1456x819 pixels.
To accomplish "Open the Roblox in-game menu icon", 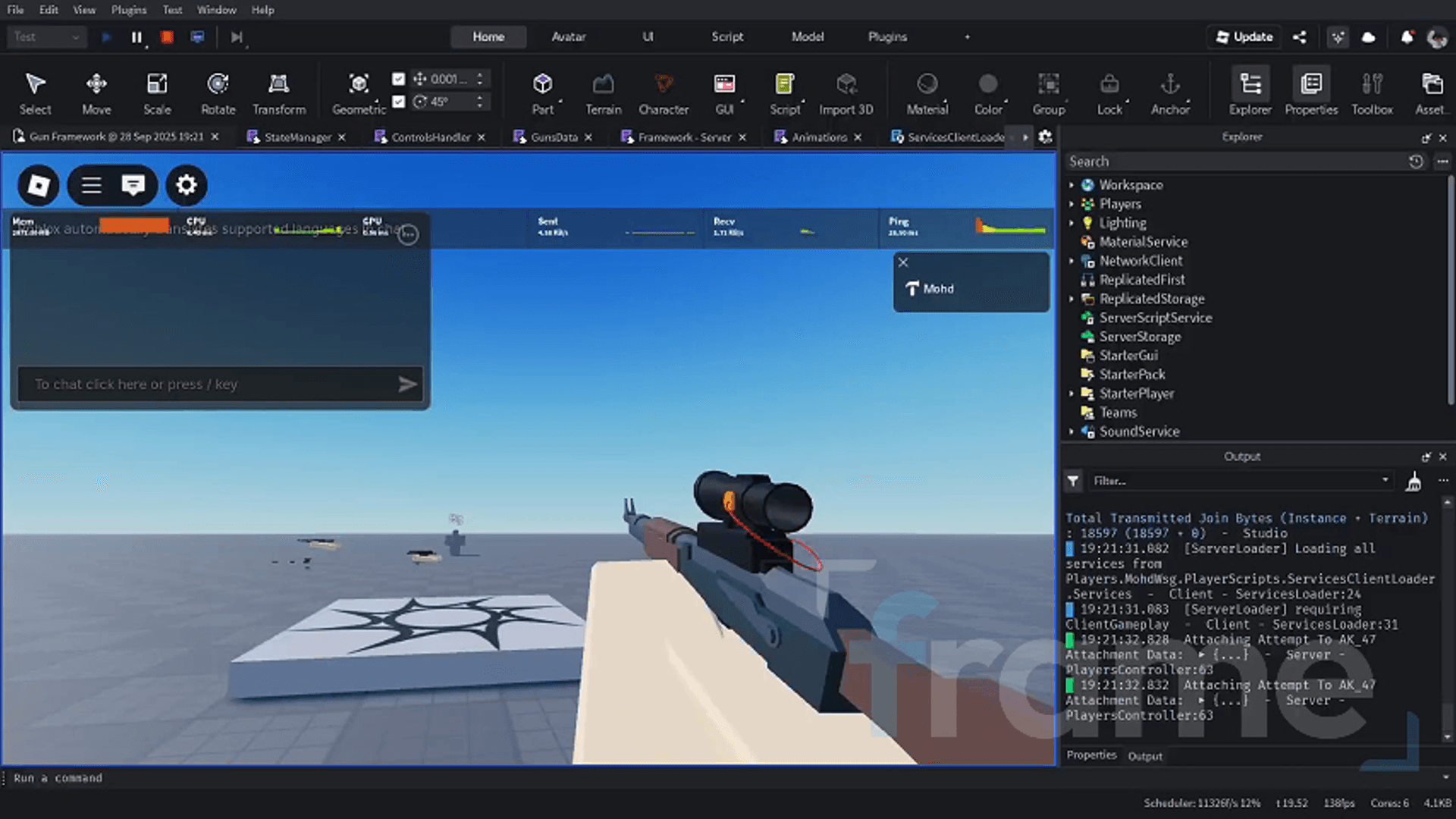I will tap(39, 185).
